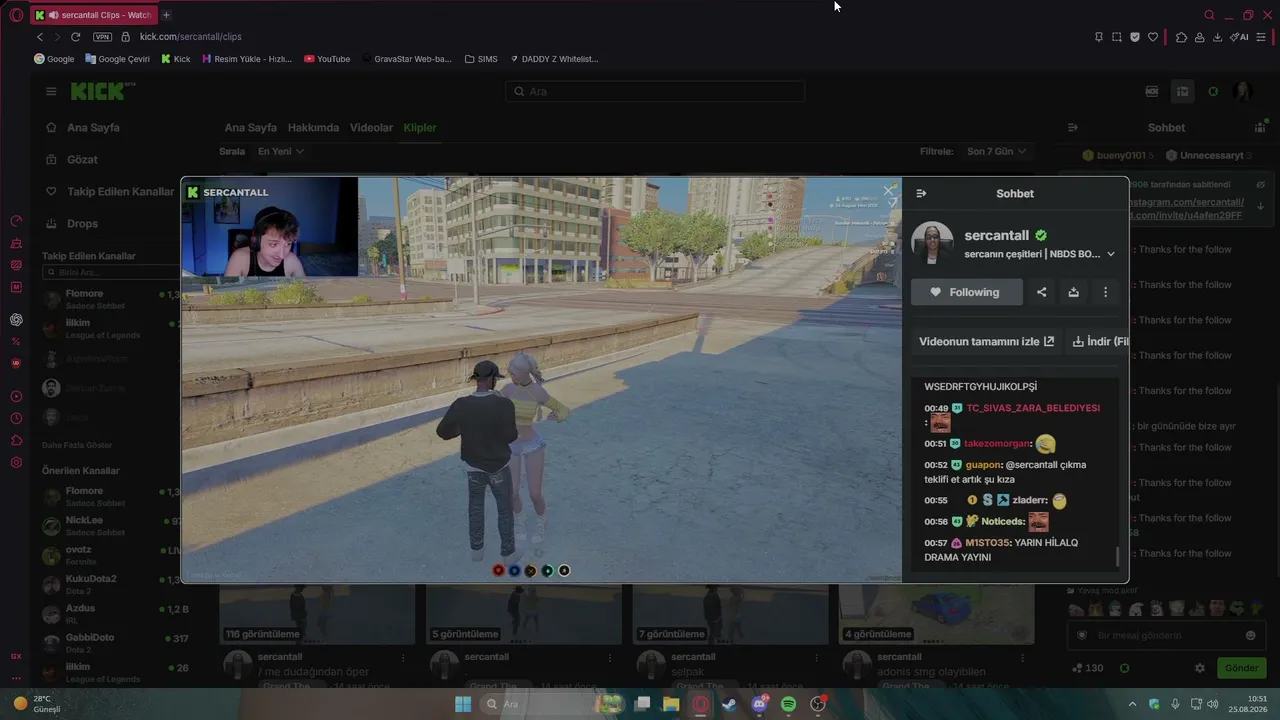1280x720 pixels.
Task: Toggle Following for sercantall
Action: [967, 292]
